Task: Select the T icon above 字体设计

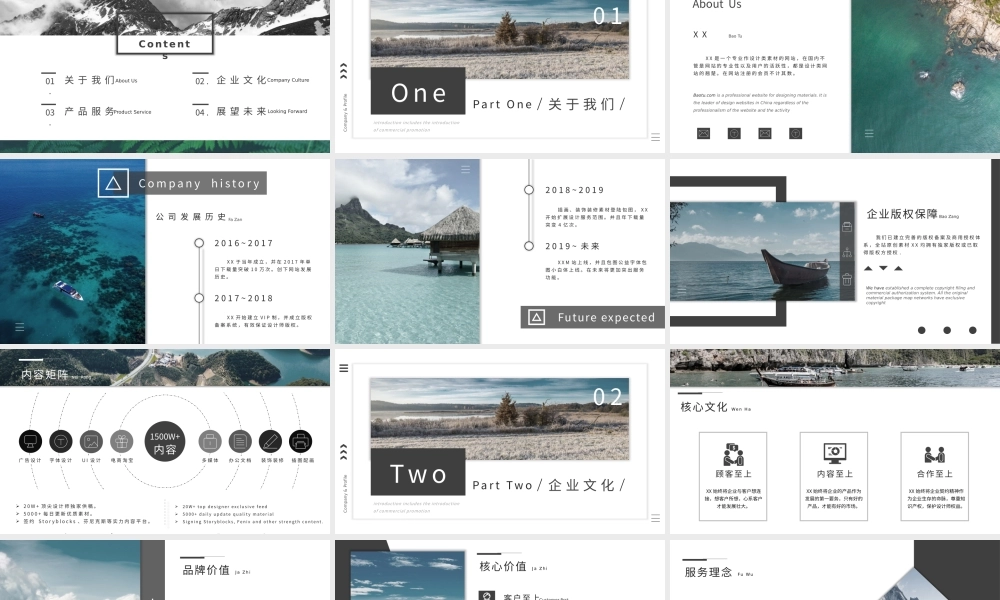Action: 61,441
